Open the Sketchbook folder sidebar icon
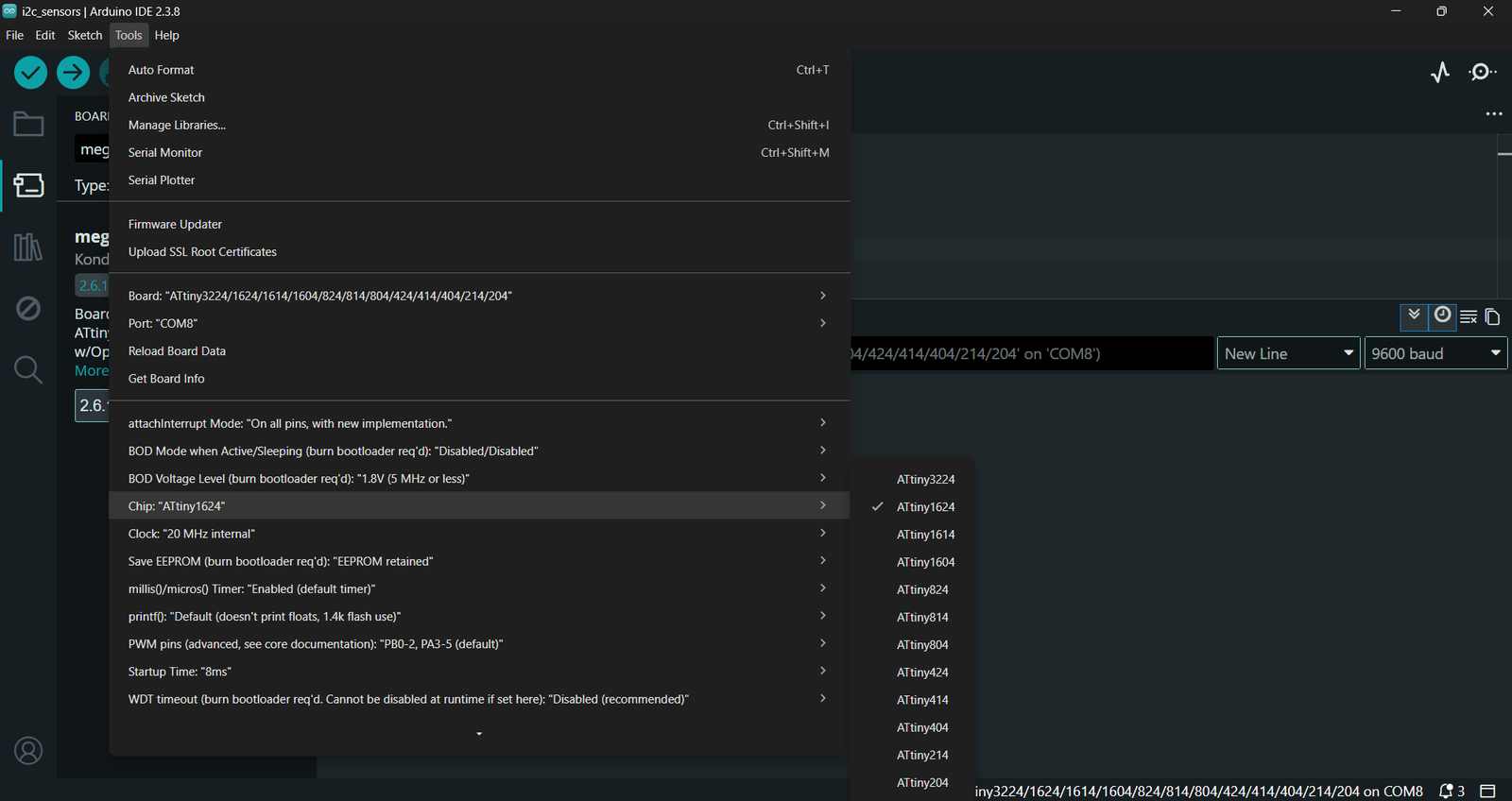Image resolution: width=1512 pixels, height=801 pixels. pyautogui.click(x=28, y=124)
